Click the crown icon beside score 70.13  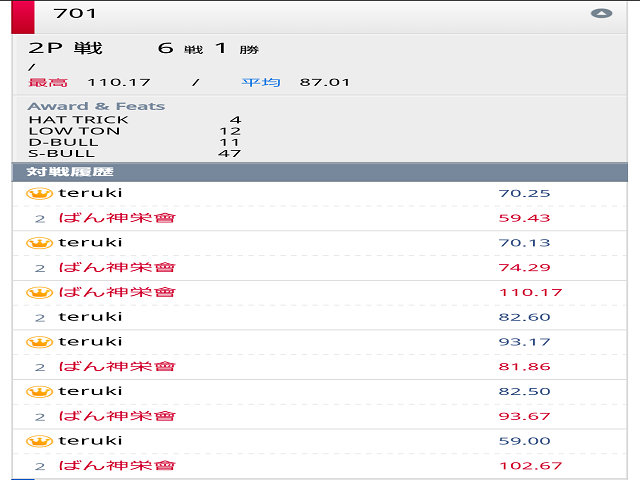40,243
